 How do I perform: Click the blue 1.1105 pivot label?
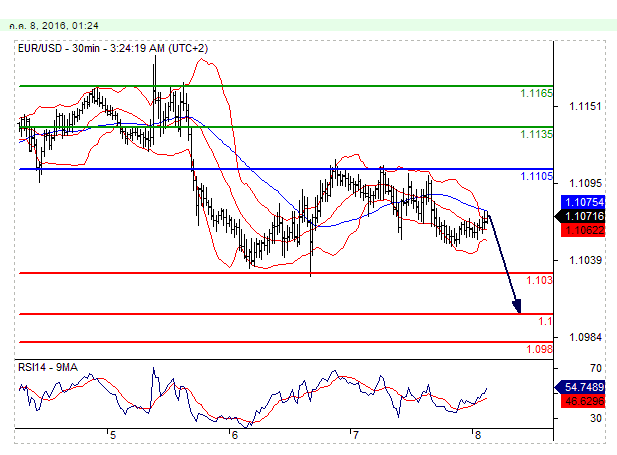click(x=536, y=176)
